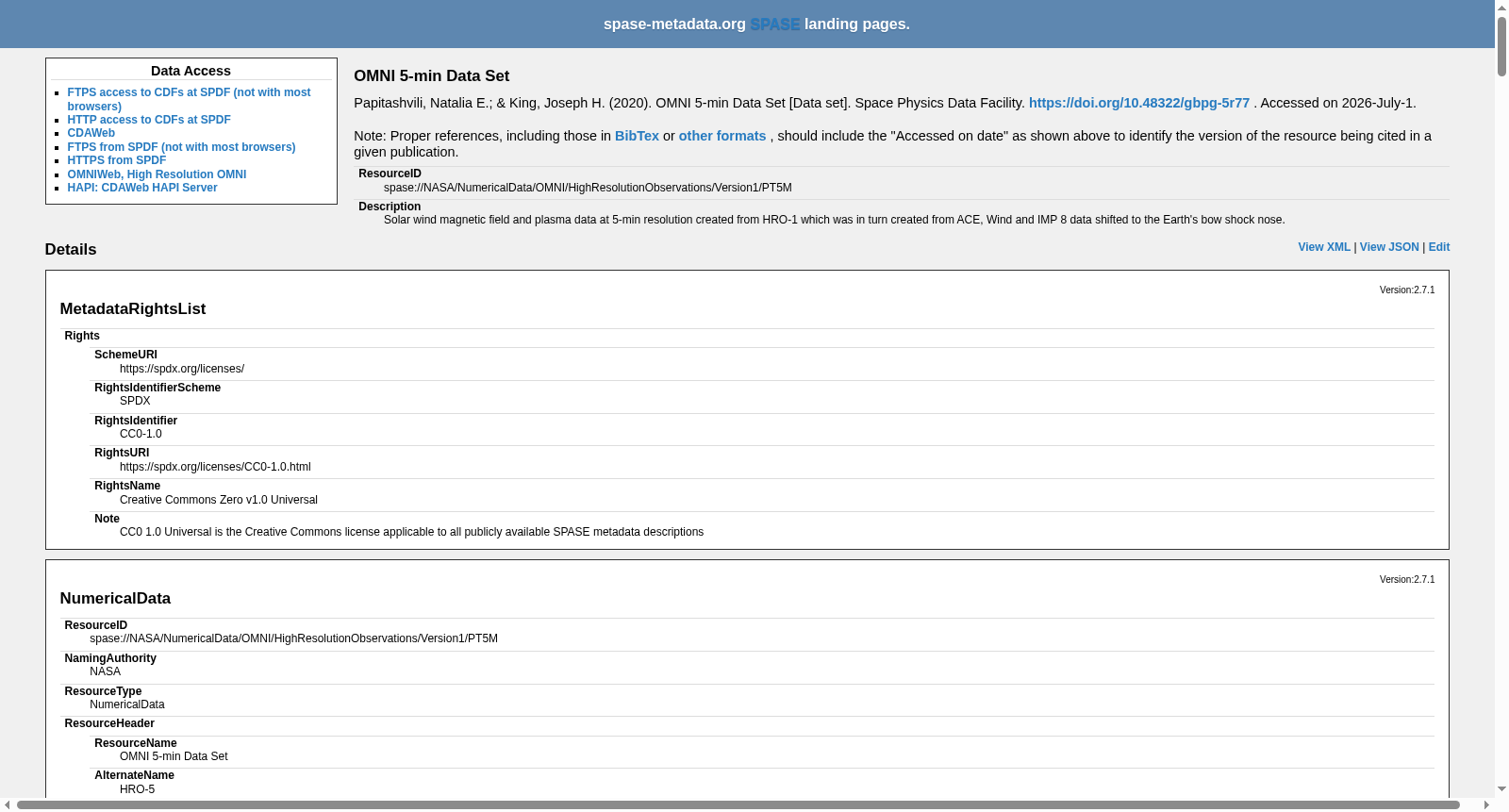This screenshot has height=812, width=1509.
Task: Click the horizontal scrollbar thumb
Action: point(738,805)
